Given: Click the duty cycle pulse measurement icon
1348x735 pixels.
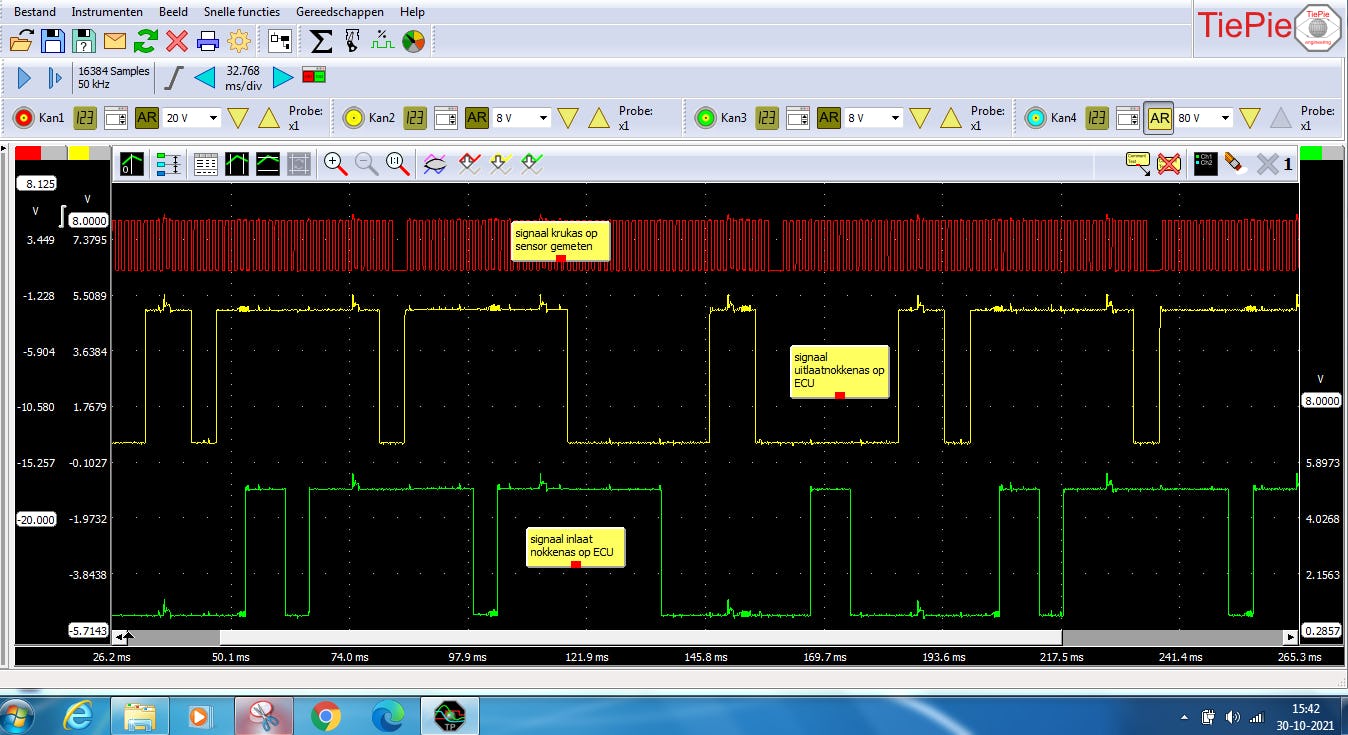Looking at the screenshot, I should (x=382, y=41).
